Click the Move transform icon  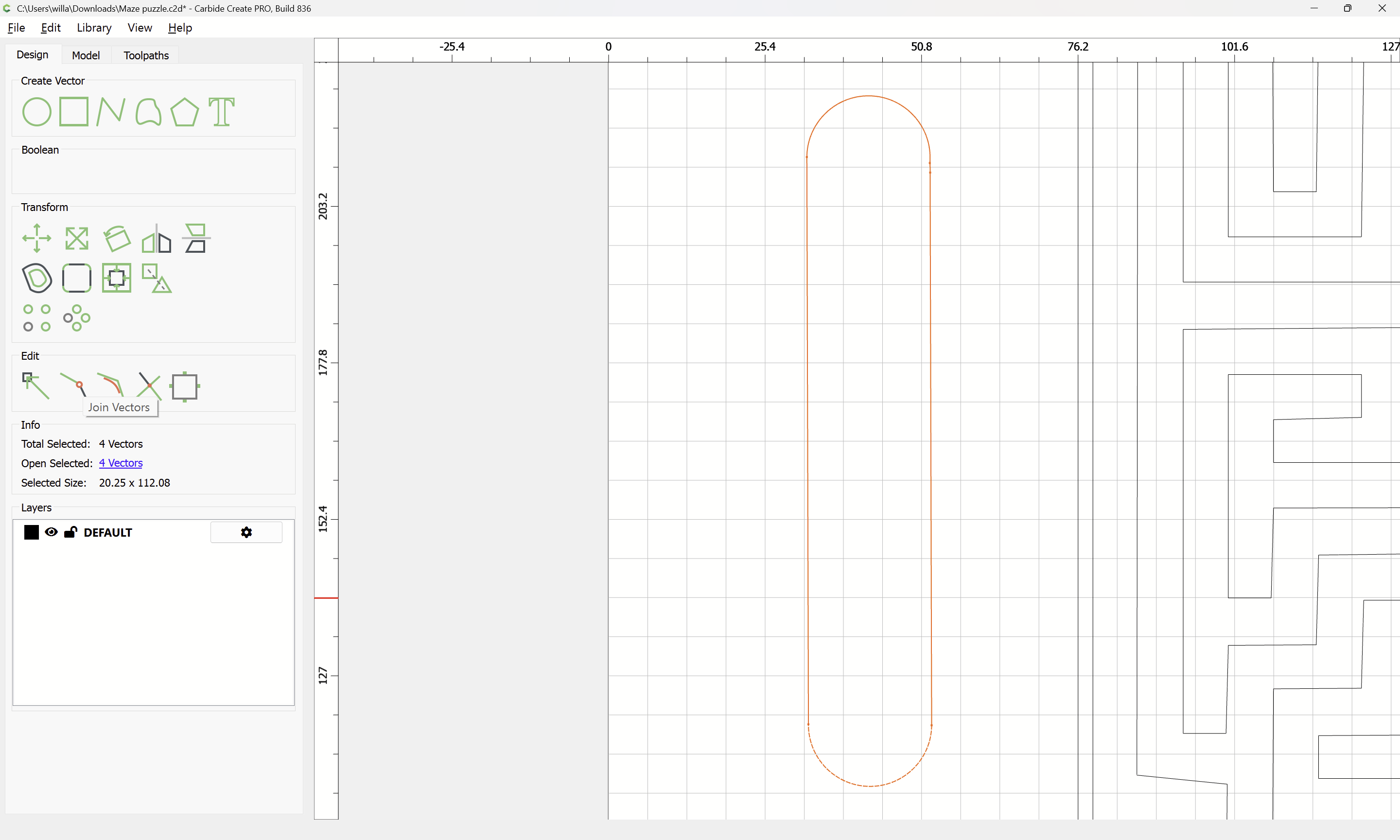[x=37, y=238]
